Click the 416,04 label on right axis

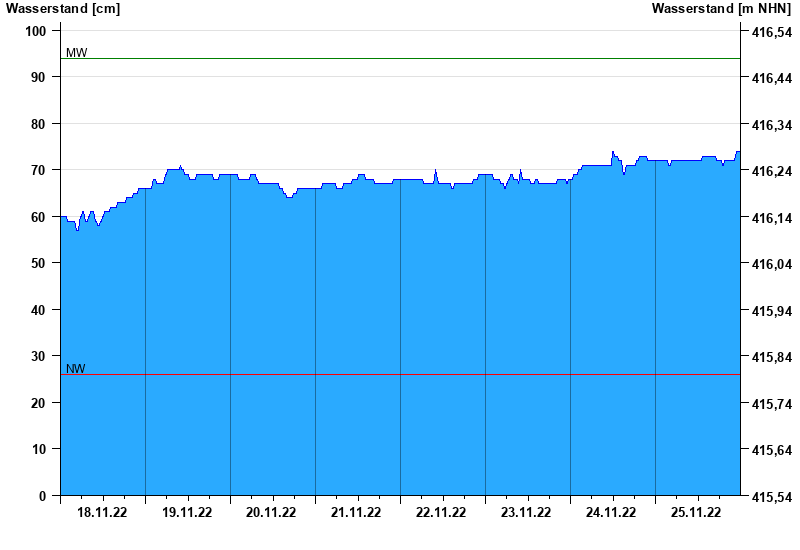772,264
